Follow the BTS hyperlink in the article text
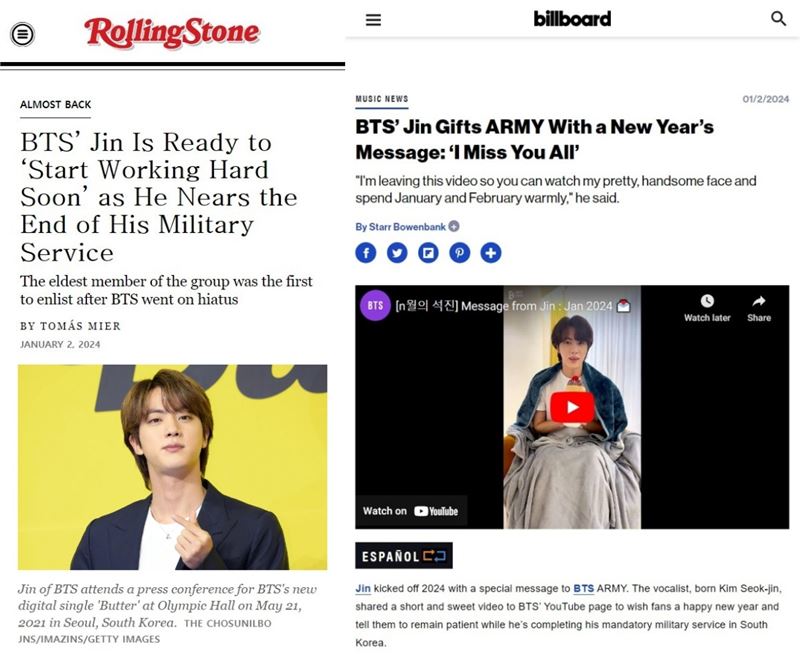 [583, 588]
